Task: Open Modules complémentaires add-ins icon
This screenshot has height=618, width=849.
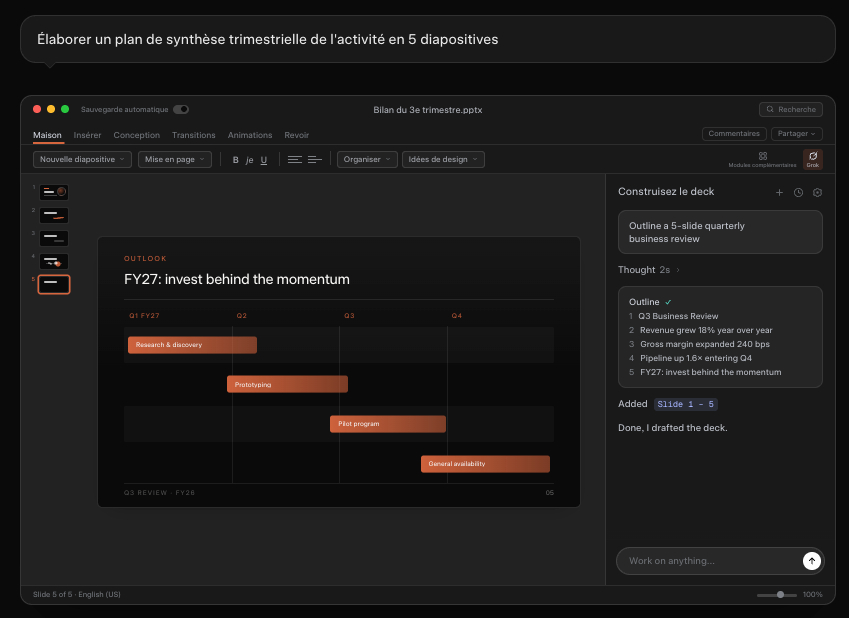Action: pyautogui.click(x=762, y=159)
